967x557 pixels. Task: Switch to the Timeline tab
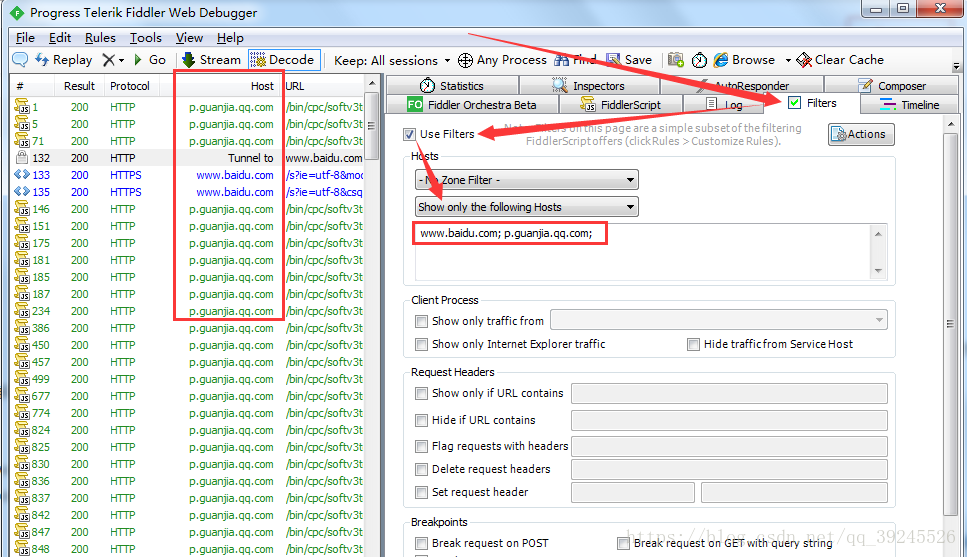point(910,104)
